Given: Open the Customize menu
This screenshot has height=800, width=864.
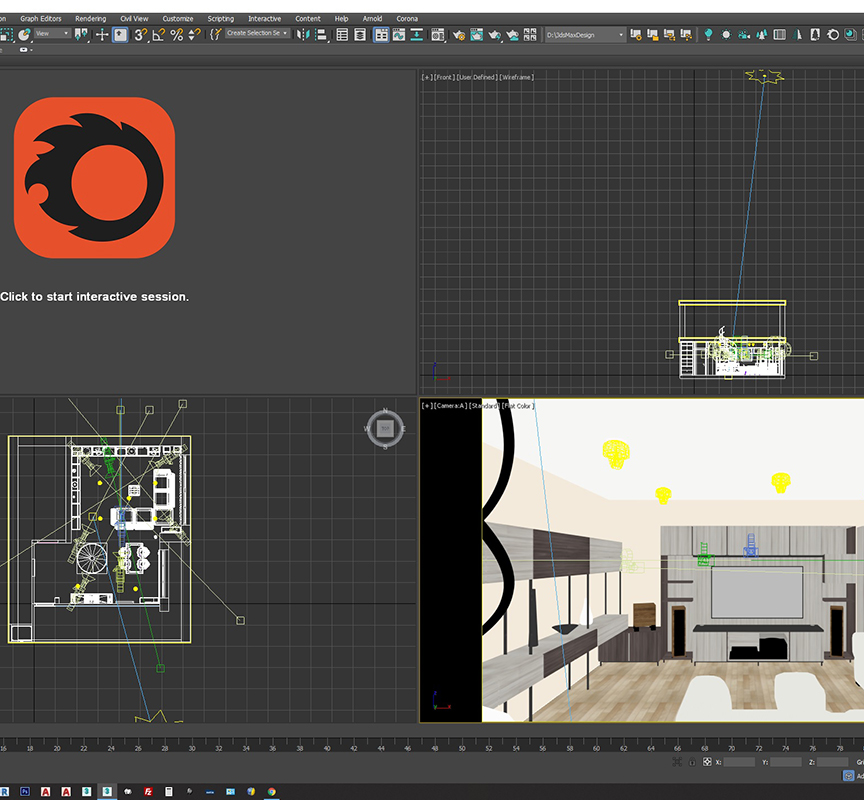Looking at the screenshot, I should [x=177, y=18].
